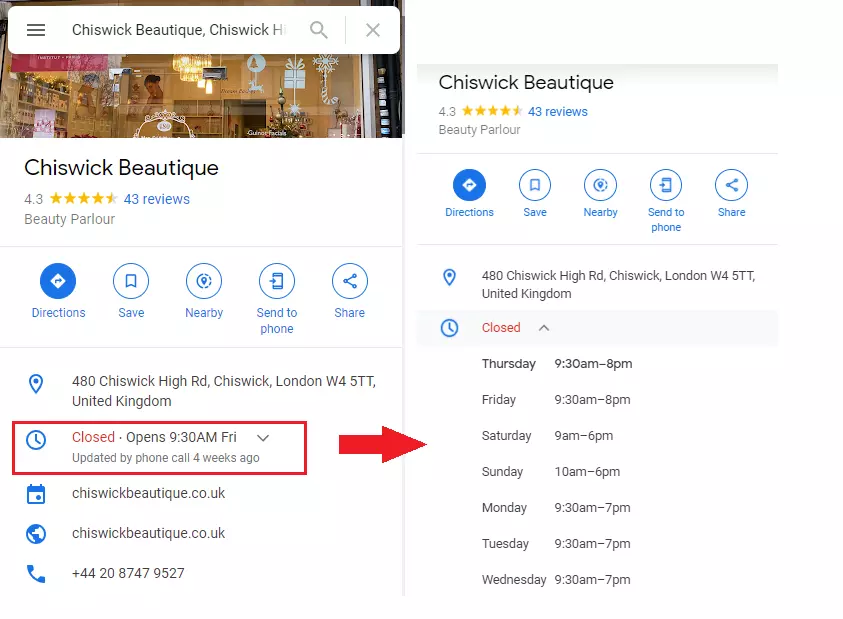This screenshot has height=619, width=843.
Task: Click the calendar booking icon
Action: tap(36, 494)
